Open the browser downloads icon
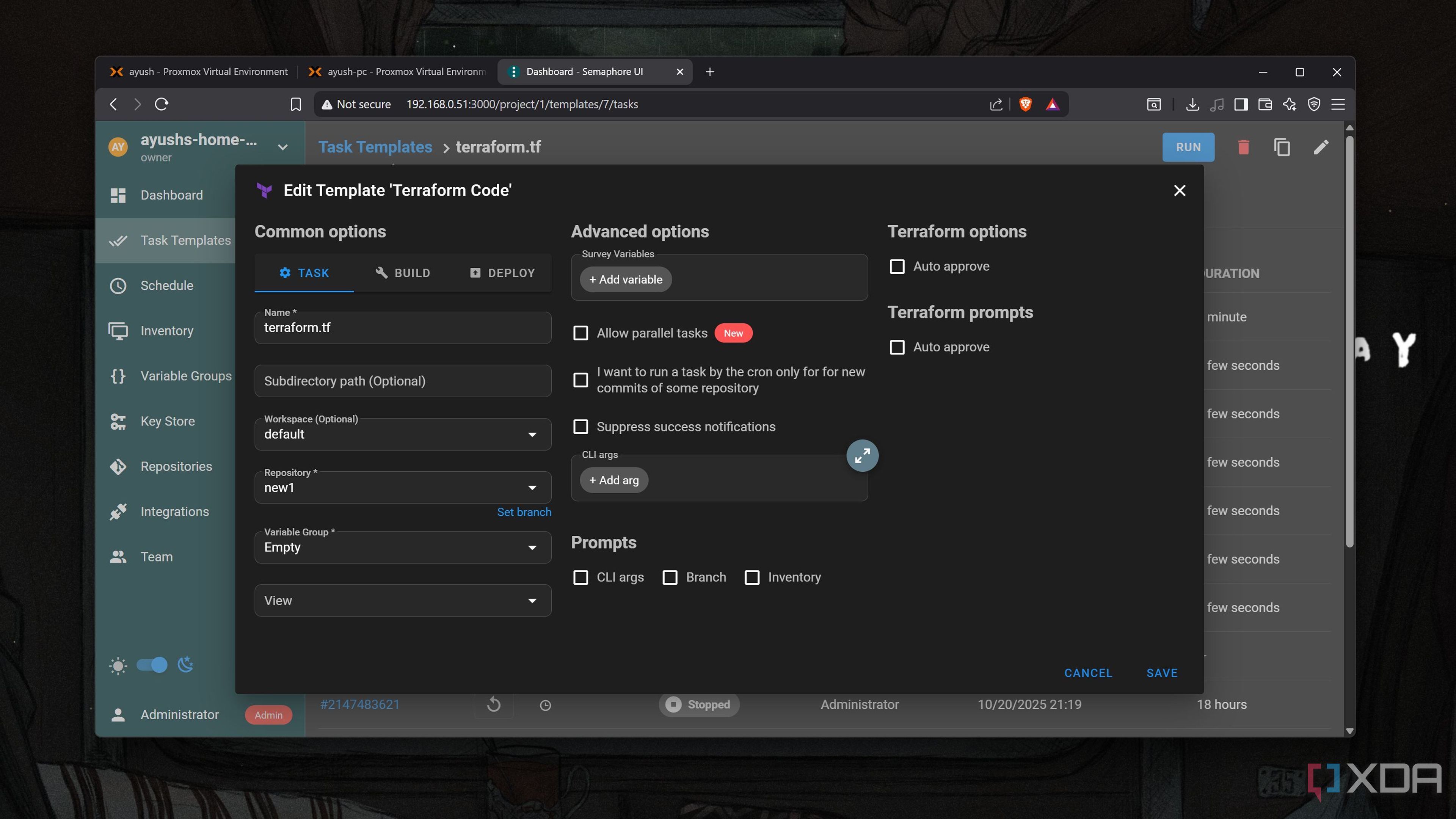 tap(1192, 104)
